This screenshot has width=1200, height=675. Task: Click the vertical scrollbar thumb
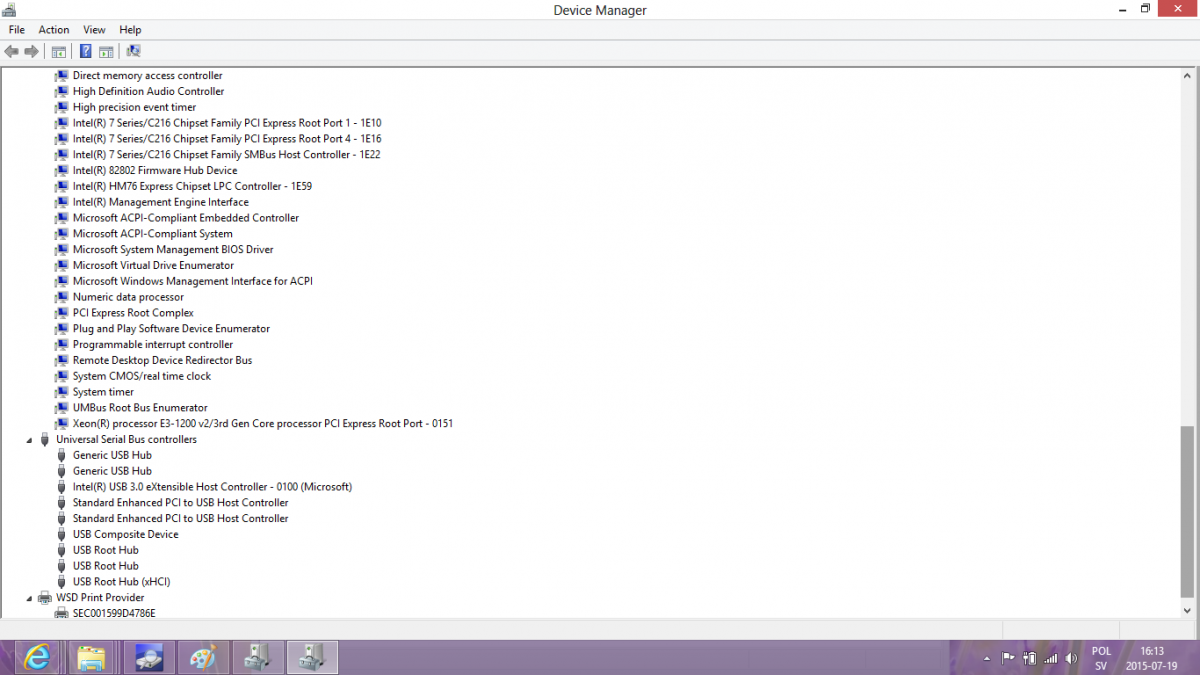pyautogui.click(x=1187, y=511)
